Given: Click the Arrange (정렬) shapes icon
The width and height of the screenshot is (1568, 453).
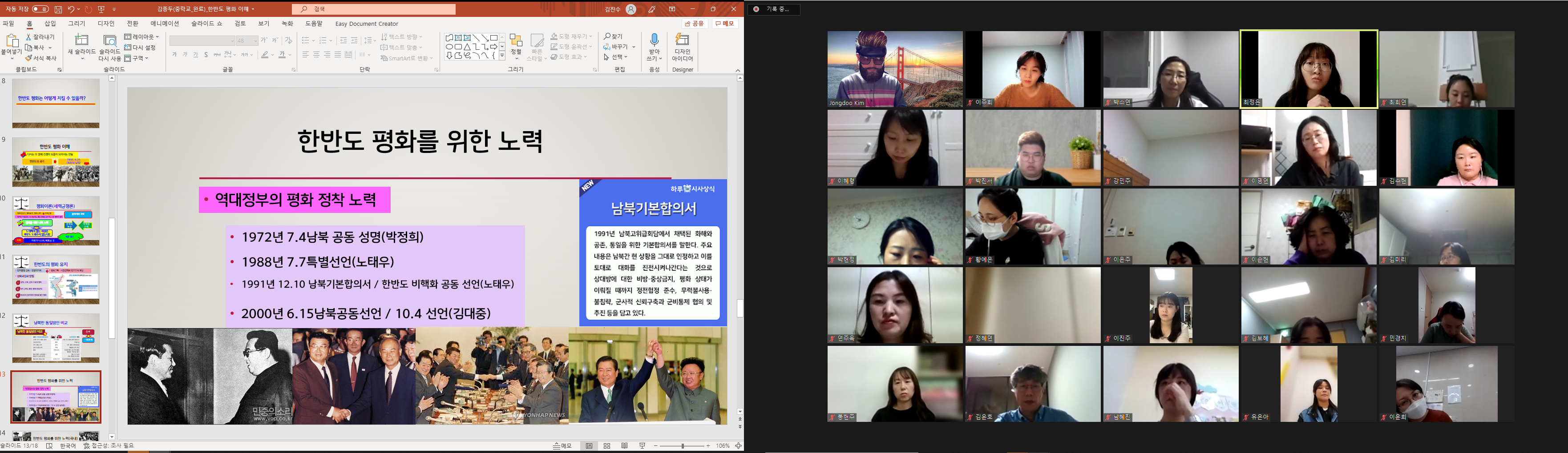Looking at the screenshot, I should click(516, 41).
